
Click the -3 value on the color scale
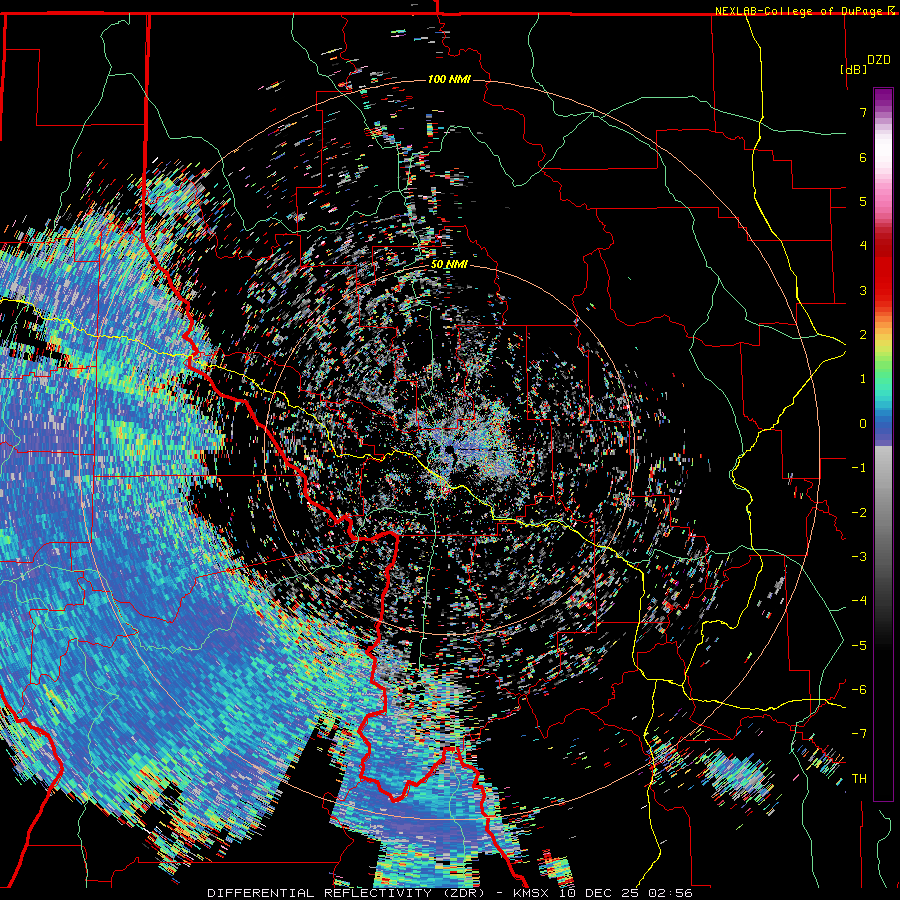click(859, 557)
